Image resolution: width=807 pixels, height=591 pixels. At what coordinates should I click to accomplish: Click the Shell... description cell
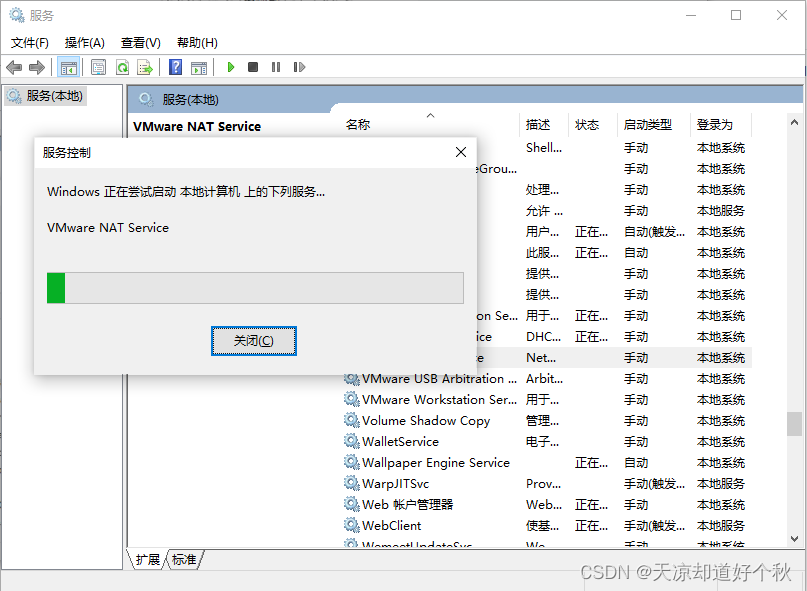click(544, 148)
